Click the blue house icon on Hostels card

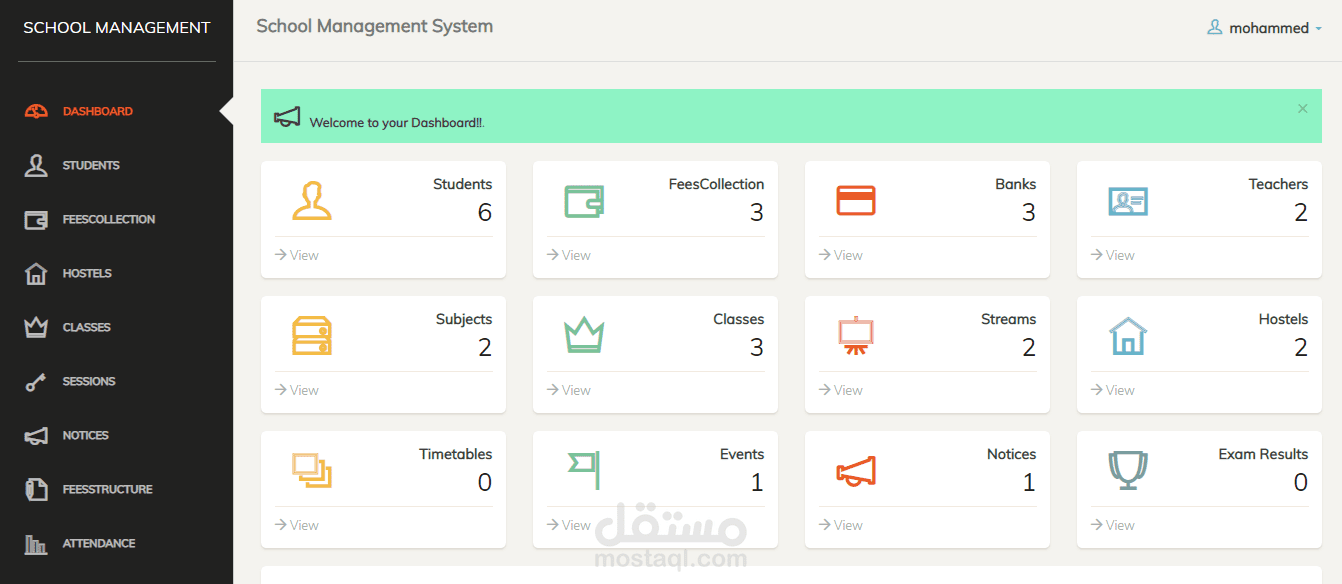(x=1128, y=336)
